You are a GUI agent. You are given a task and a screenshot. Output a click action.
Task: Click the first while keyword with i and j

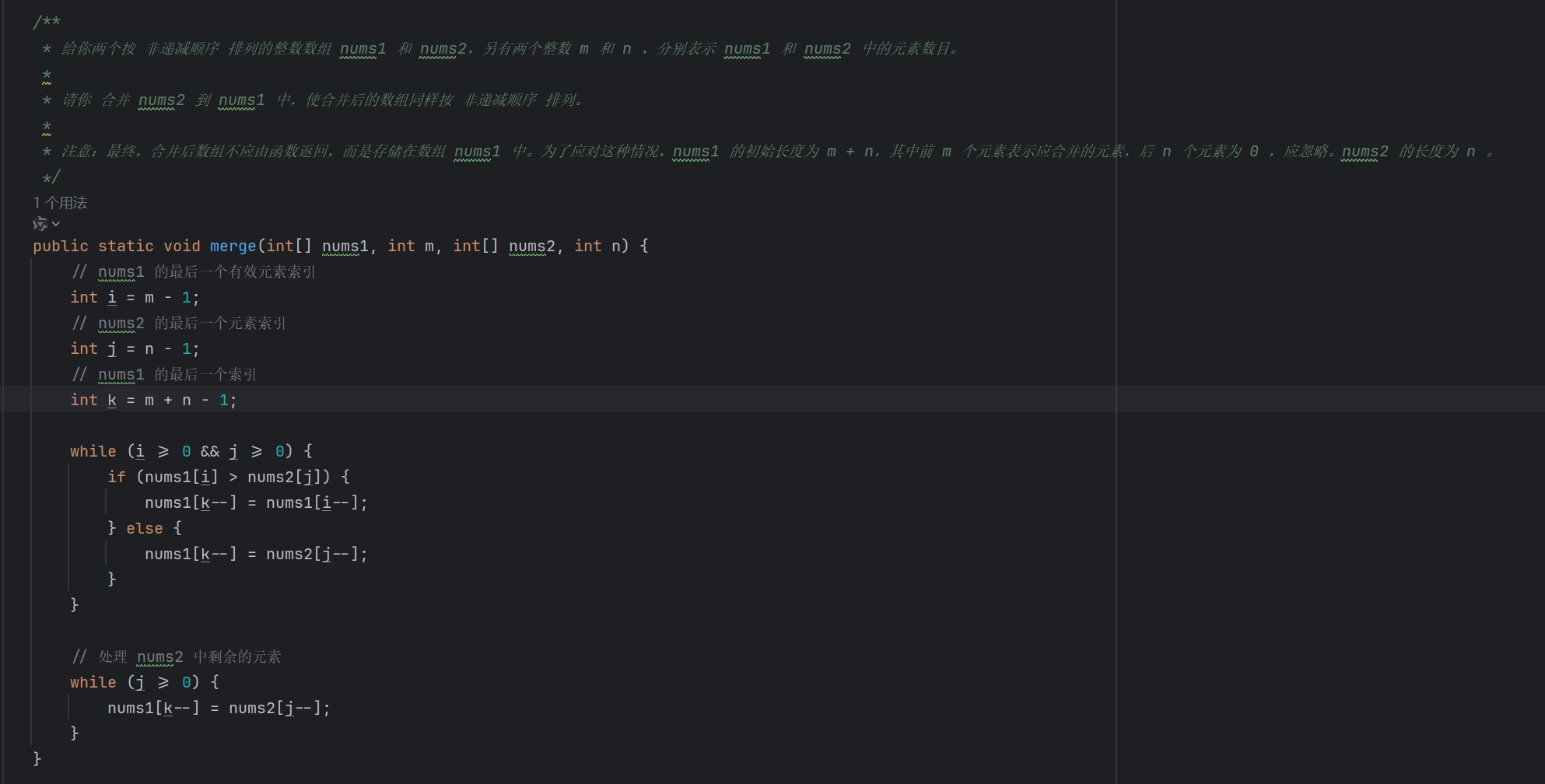[x=93, y=452]
